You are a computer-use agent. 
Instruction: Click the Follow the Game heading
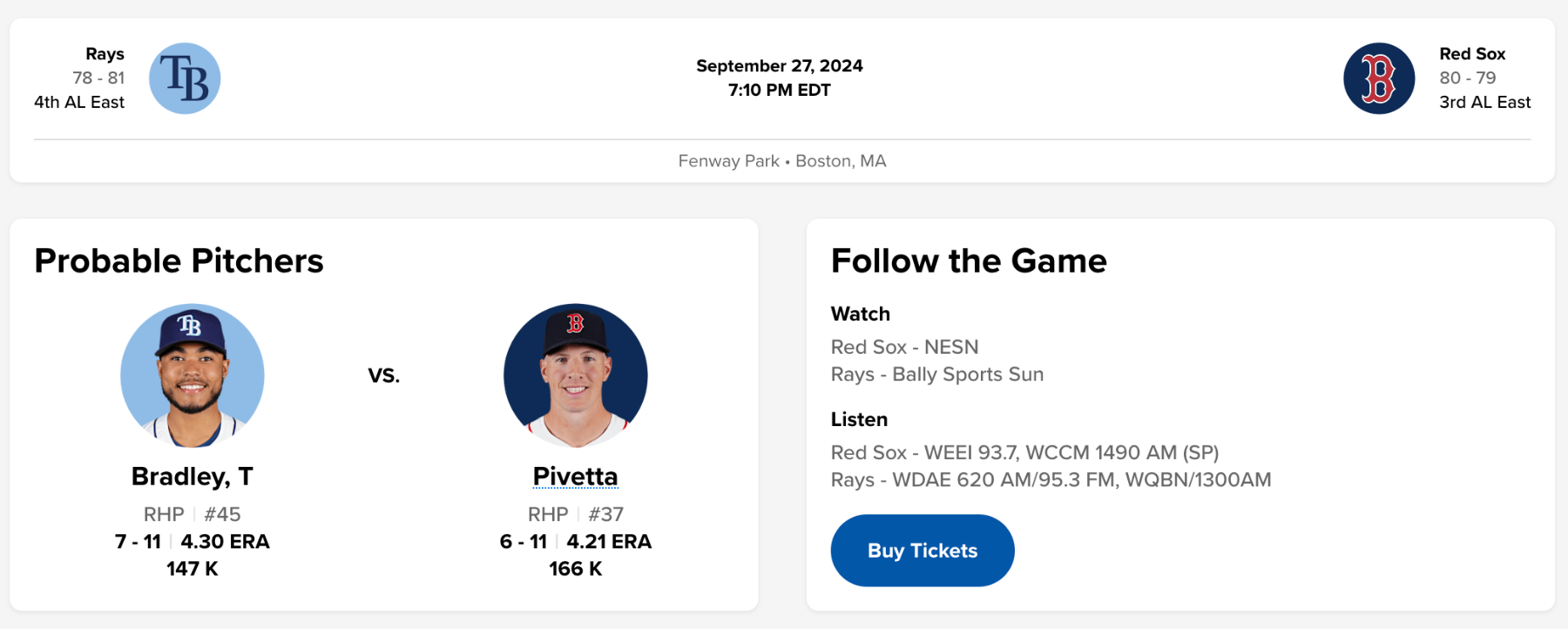(969, 260)
